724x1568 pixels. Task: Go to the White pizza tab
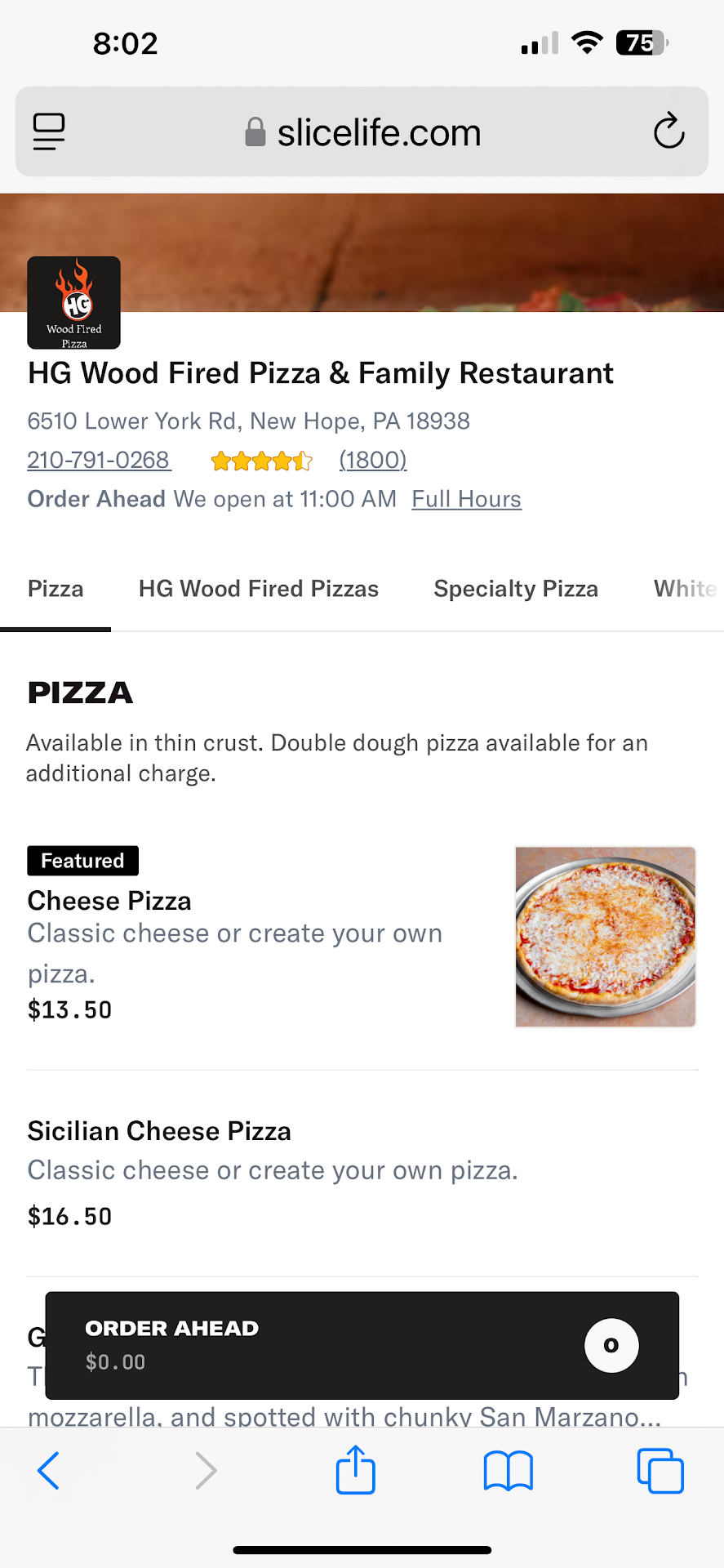point(685,589)
